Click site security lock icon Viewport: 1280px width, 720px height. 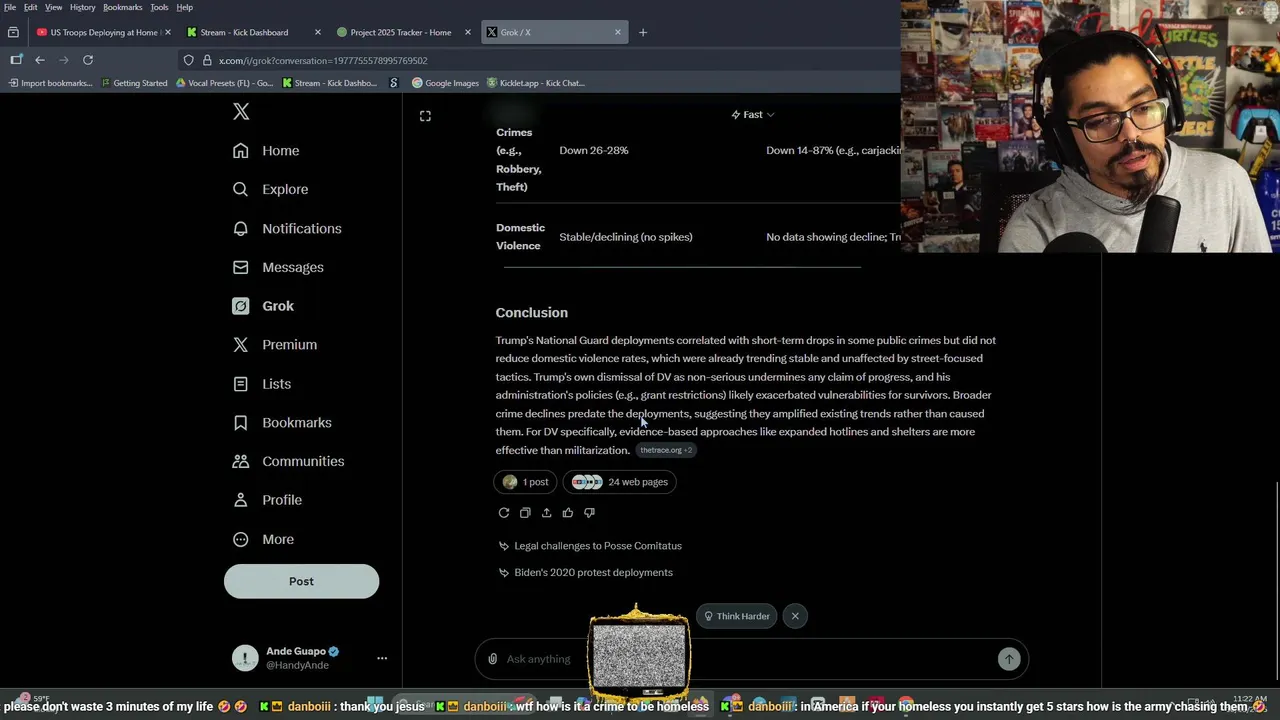pos(207,60)
